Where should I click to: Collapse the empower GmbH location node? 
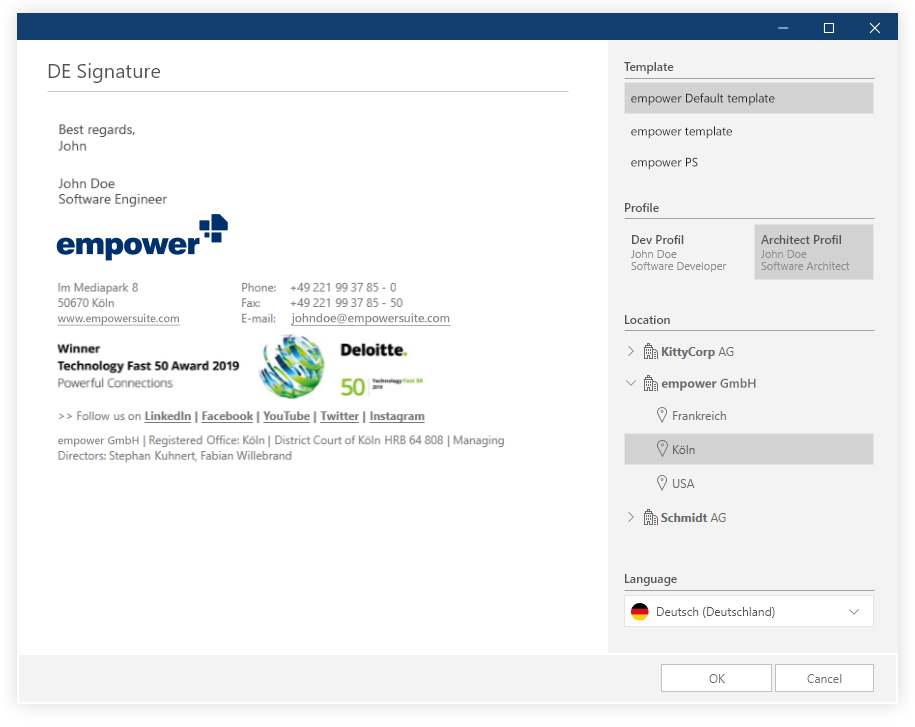(630, 384)
